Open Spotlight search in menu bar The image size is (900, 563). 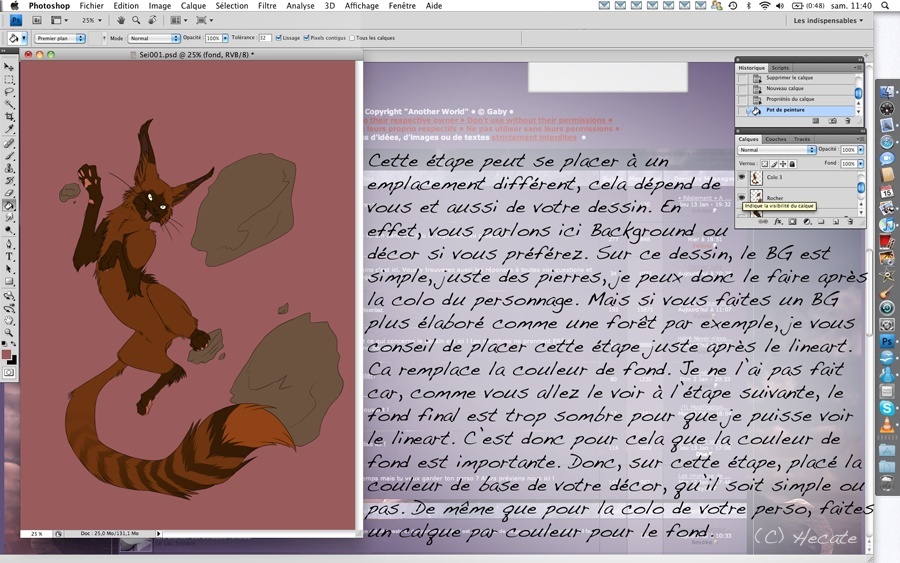tap(886, 6)
